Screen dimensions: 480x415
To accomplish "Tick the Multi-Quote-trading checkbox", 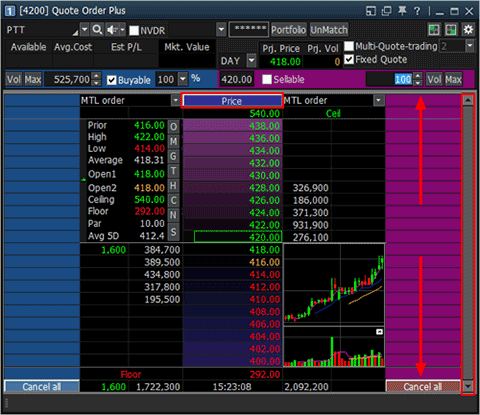I will pos(349,46).
